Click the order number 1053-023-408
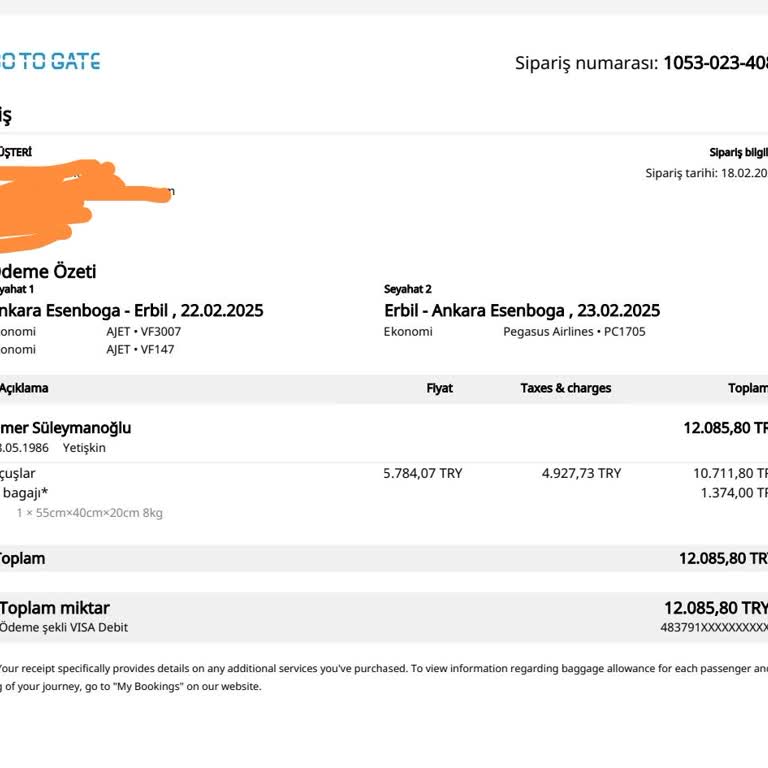 (x=714, y=63)
